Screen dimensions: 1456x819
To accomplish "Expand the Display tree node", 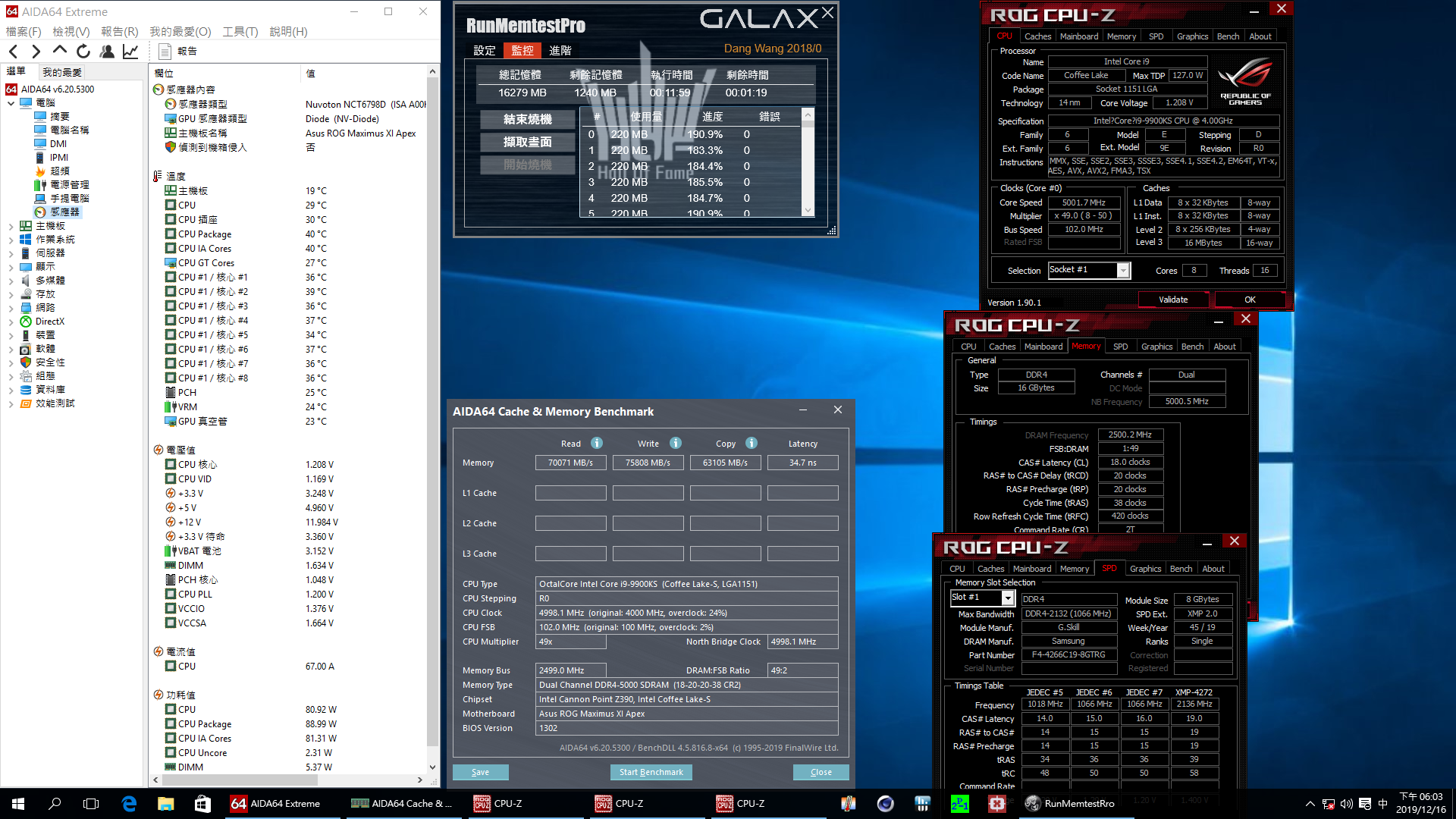I will pos(11,267).
